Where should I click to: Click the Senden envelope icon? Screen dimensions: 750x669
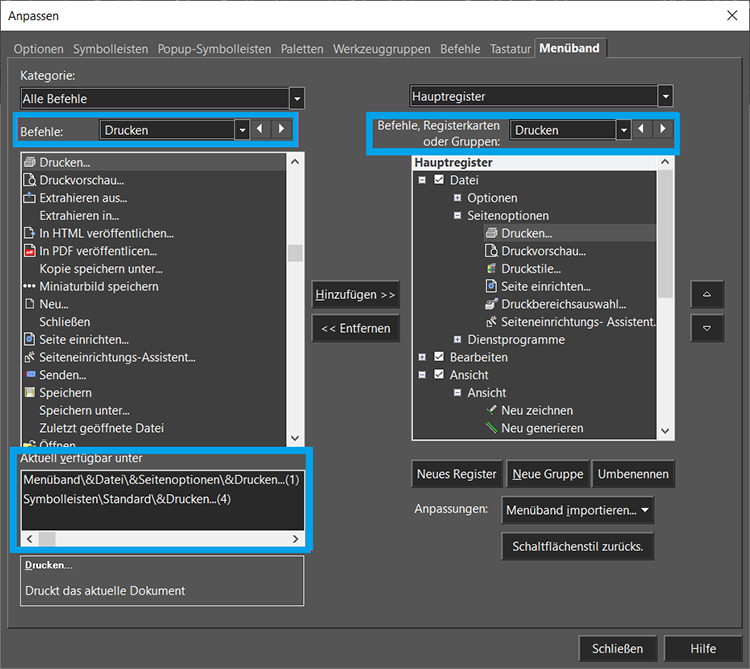tap(30, 374)
